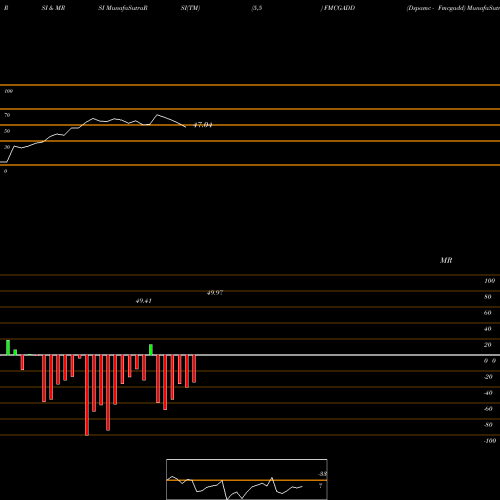Click the Dspamc - Fmcgadd header text

click(436, 8)
